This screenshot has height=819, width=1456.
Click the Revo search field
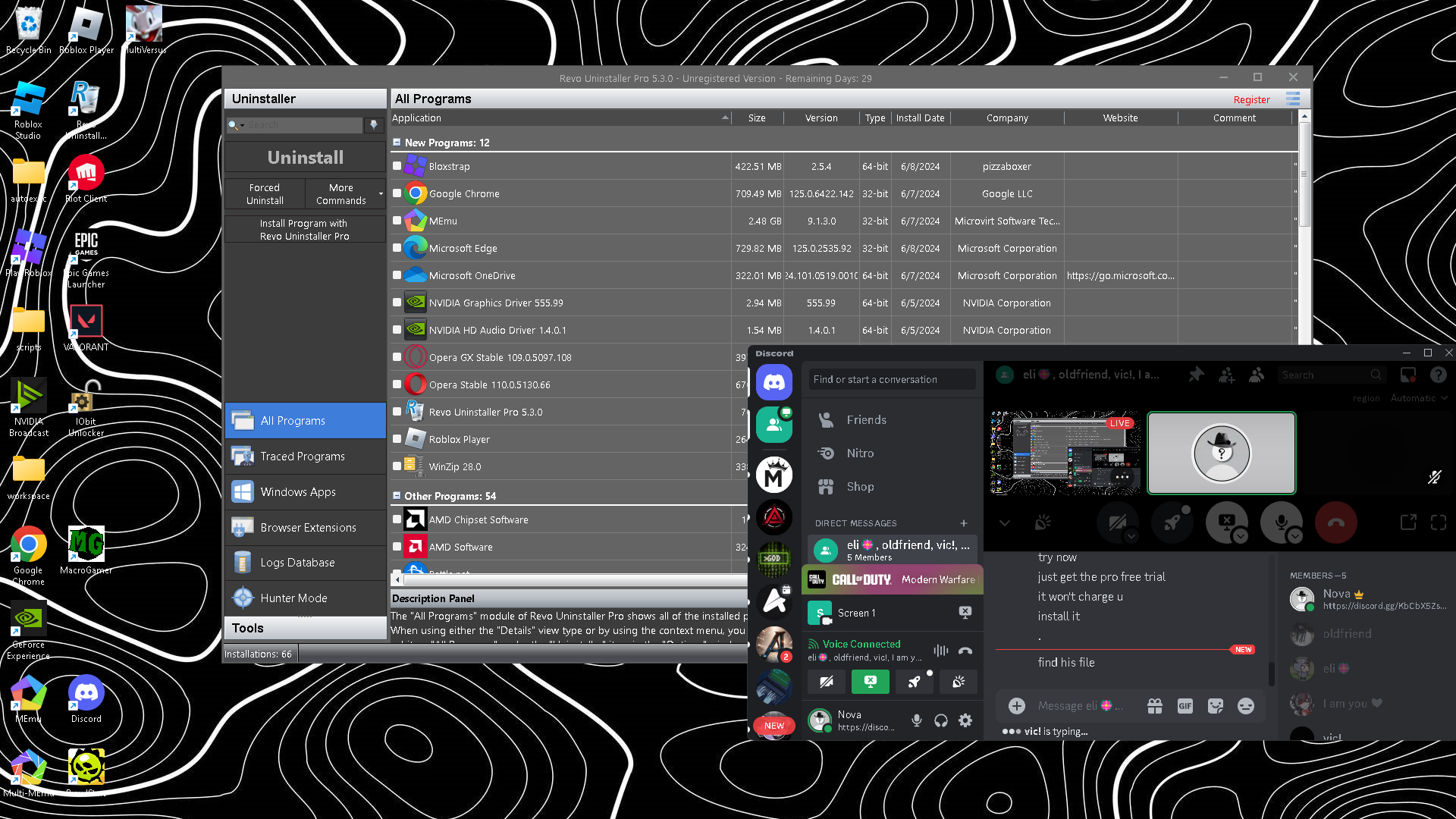(x=303, y=125)
